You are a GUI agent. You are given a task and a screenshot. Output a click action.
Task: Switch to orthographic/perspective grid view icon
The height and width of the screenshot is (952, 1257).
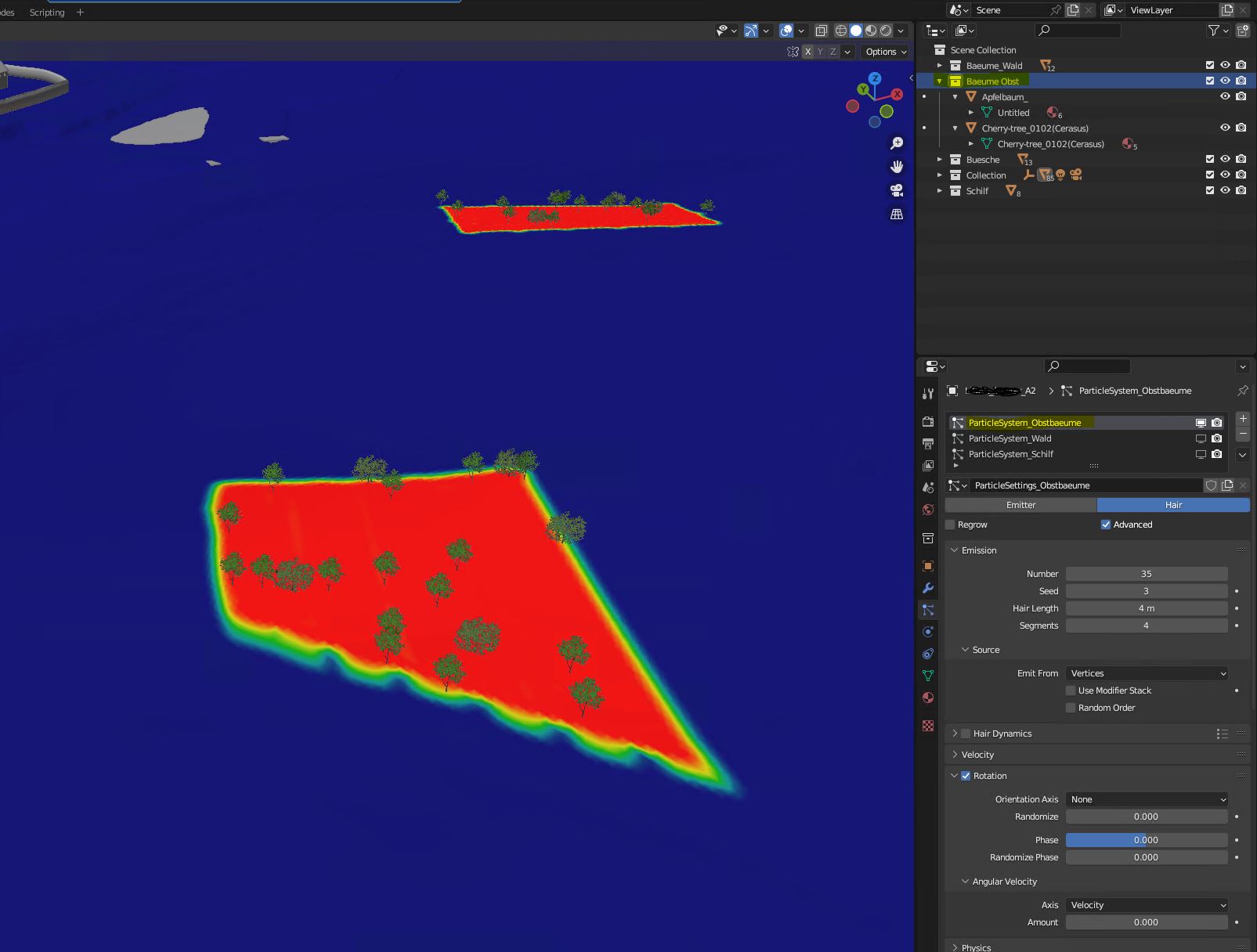pos(897,214)
